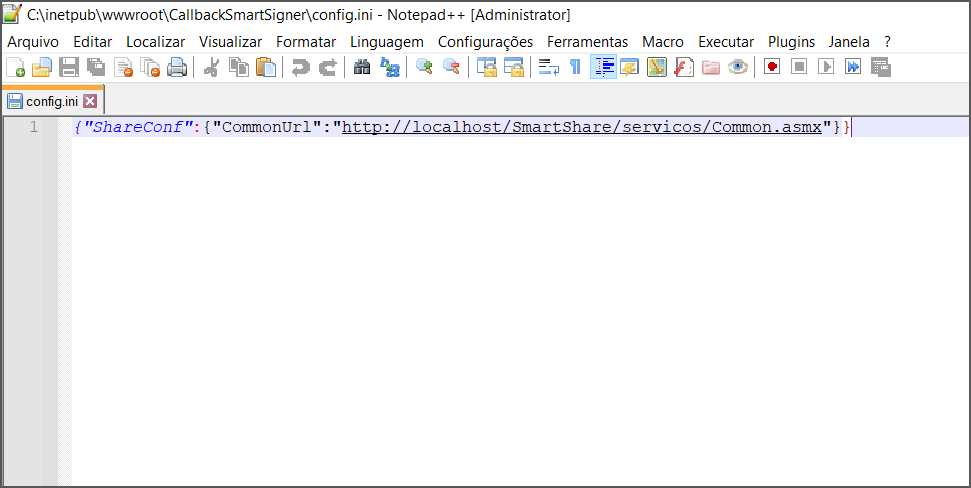Open the Visualizar menu
Image resolution: width=971 pixels, height=488 pixels.
[x=230, y=42]
